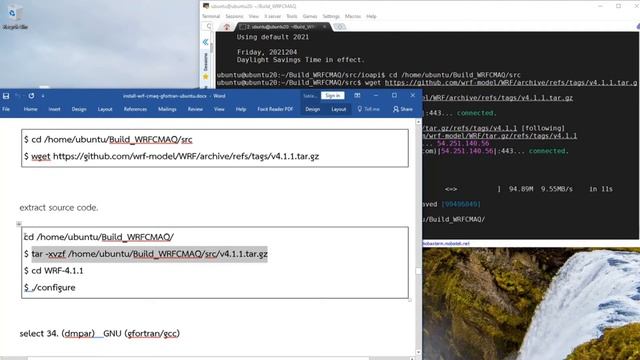Open the View menu in MobaXterm
640x360 pixels.
(253, 16)
